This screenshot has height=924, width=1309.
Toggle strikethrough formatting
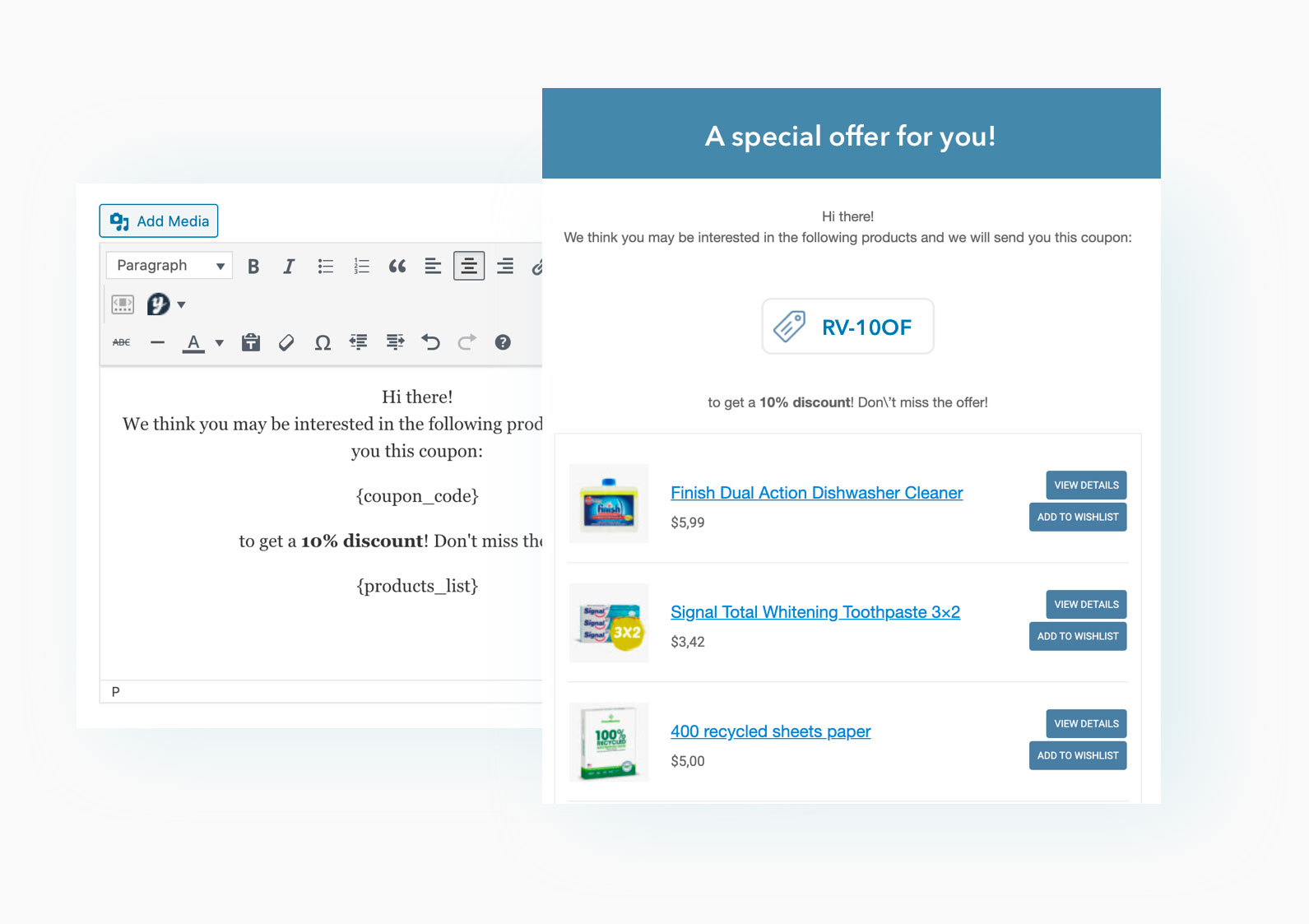pyautogui.click(x=122, y=343)
